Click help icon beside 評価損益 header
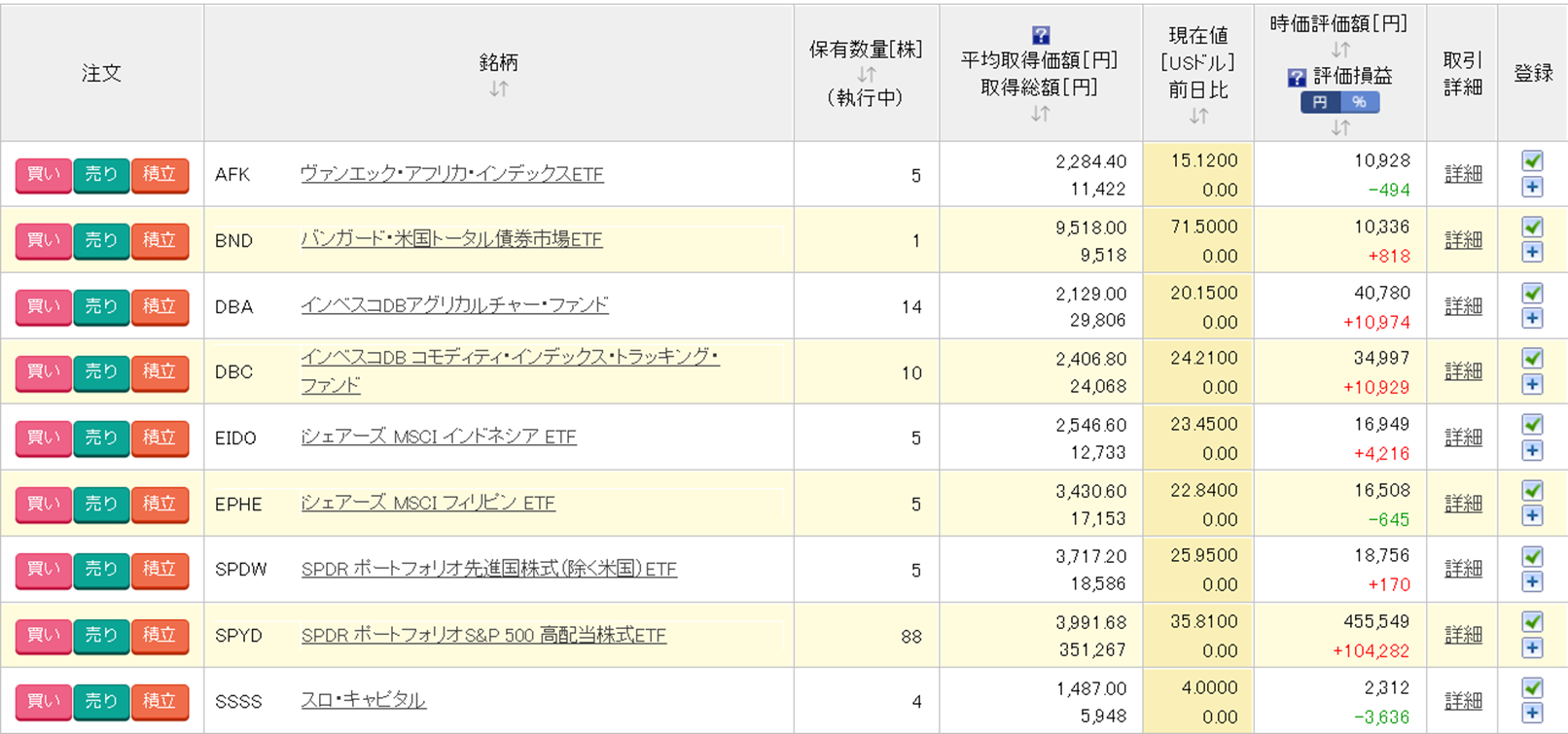The height and width of the screenshot is (734, 1568). (1296, 77)
